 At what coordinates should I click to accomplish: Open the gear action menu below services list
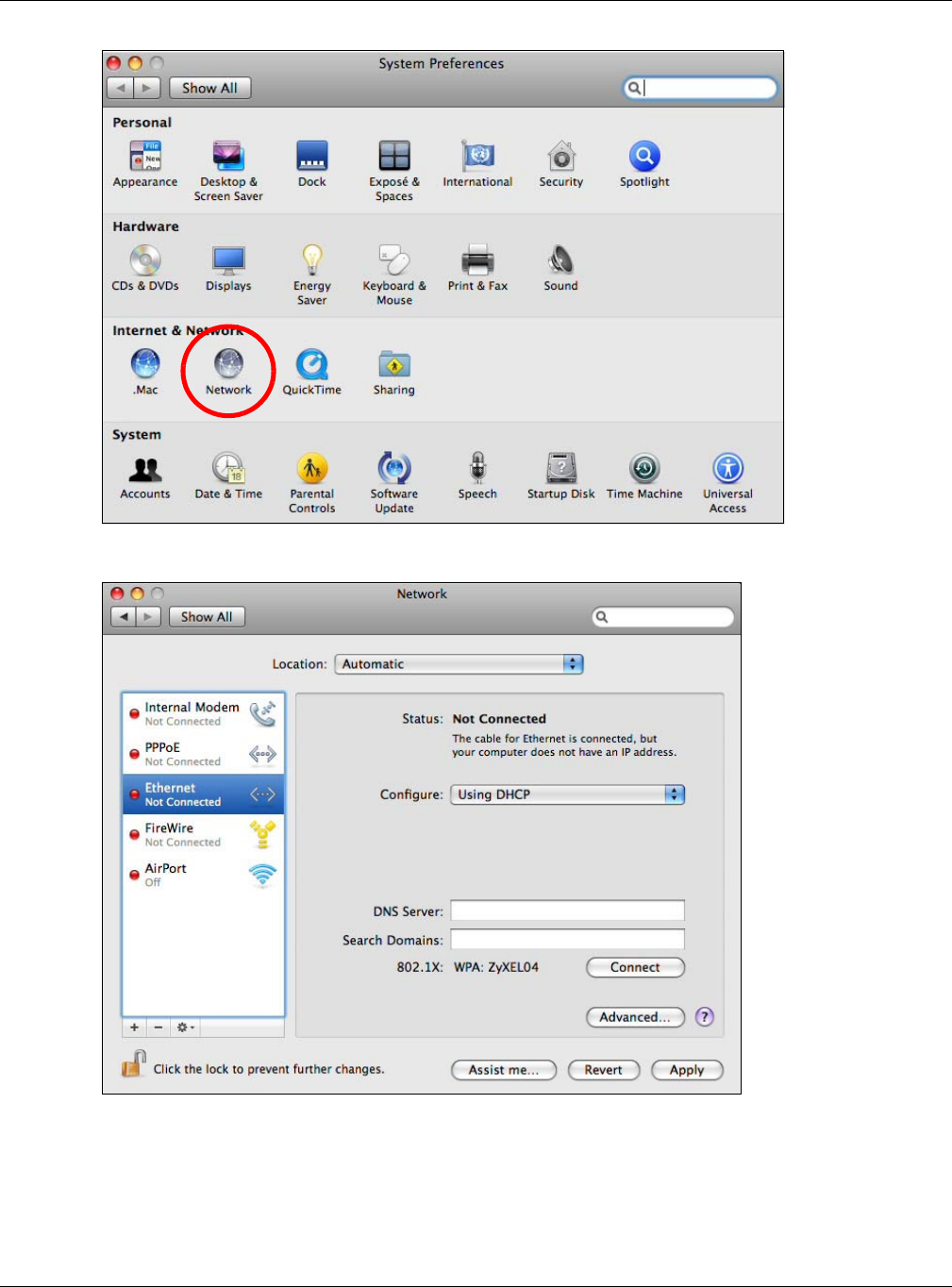click(186, 1027)
